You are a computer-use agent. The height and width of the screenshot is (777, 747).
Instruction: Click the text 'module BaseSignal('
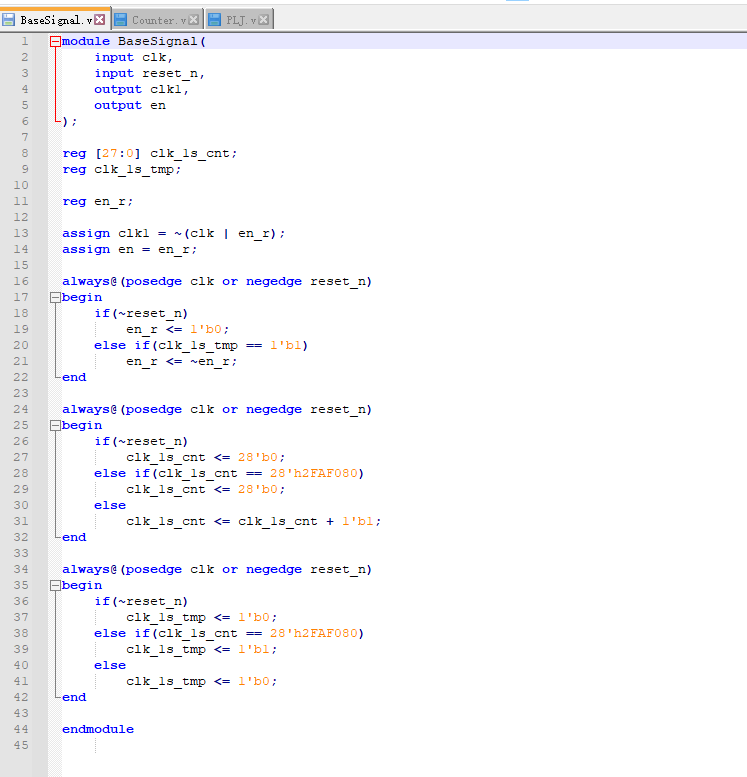[134, 41]
